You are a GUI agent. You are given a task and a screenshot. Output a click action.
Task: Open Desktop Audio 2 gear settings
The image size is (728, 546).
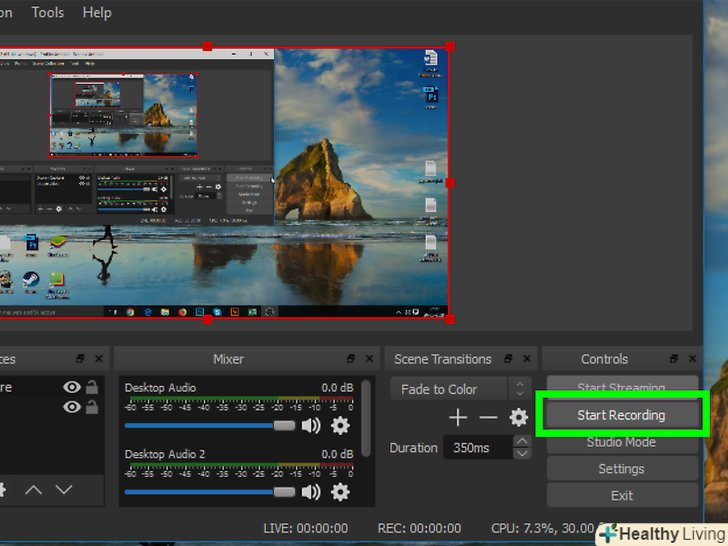point(340,492)
